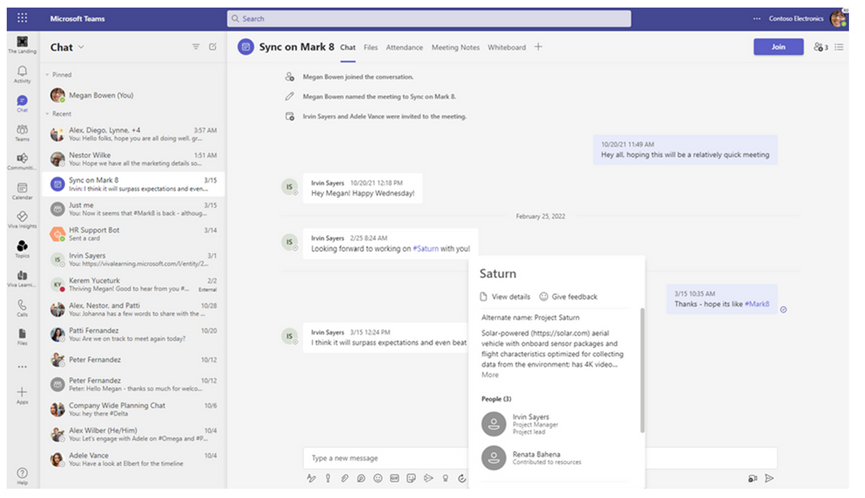Add a new tab with plus icon
The image size is (865, 498).
(538, 47)
